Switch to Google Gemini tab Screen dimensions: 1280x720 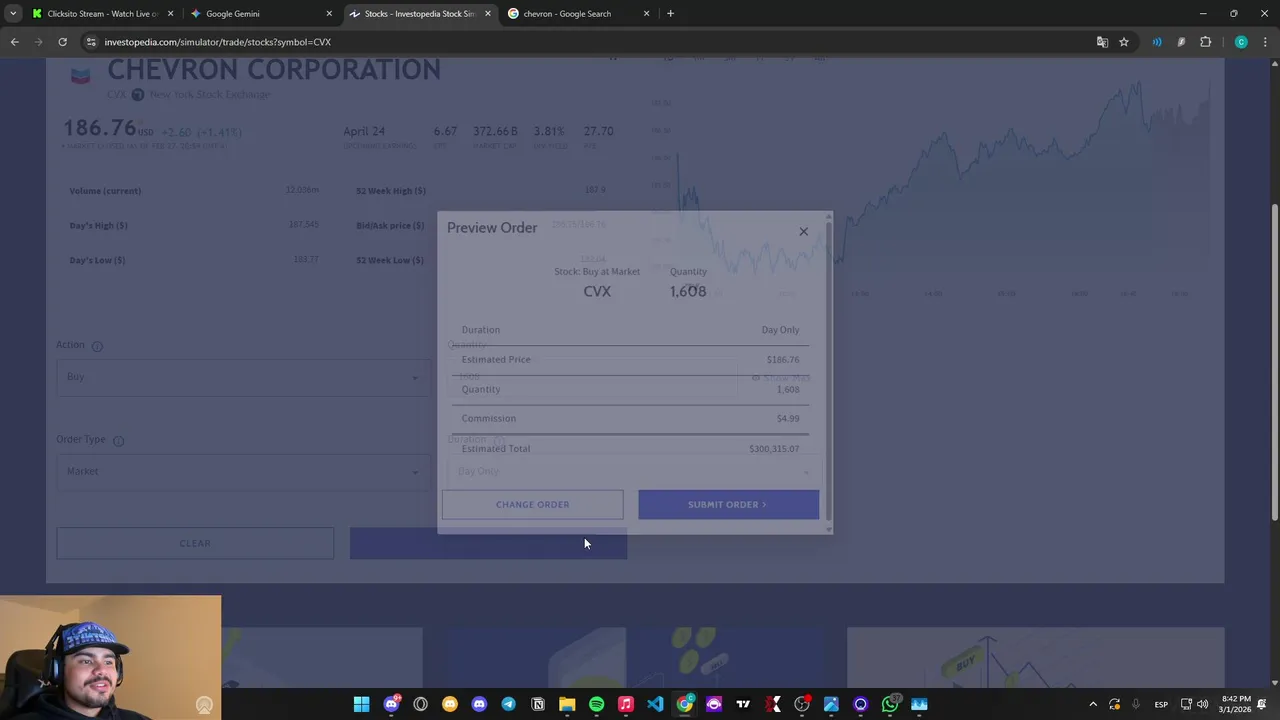(x=258, y=14)
